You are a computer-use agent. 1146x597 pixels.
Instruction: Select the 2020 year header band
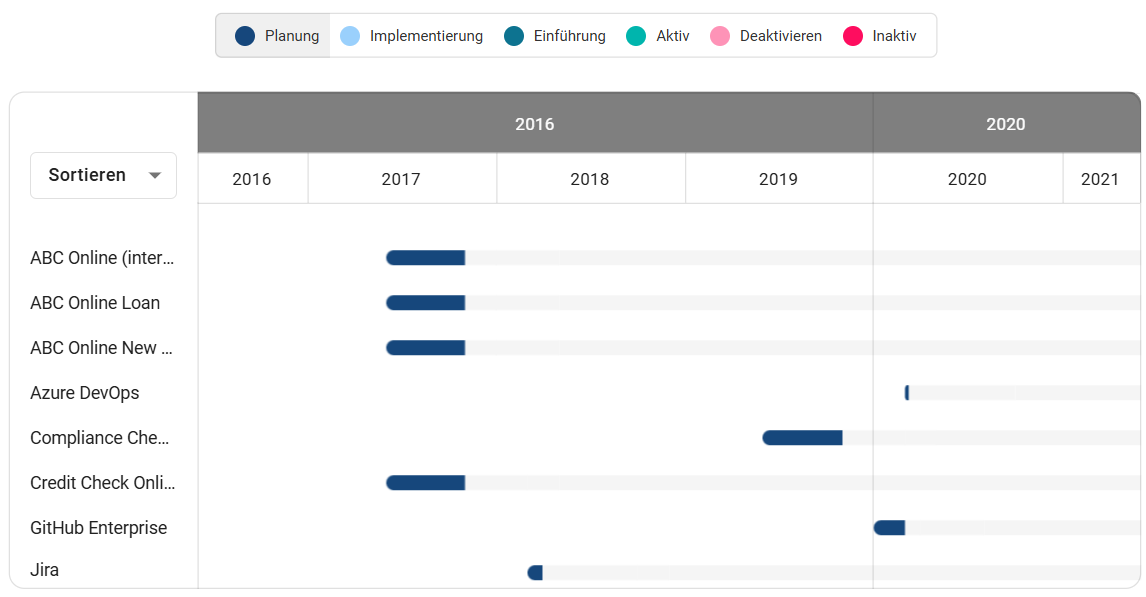point(1006,123)
